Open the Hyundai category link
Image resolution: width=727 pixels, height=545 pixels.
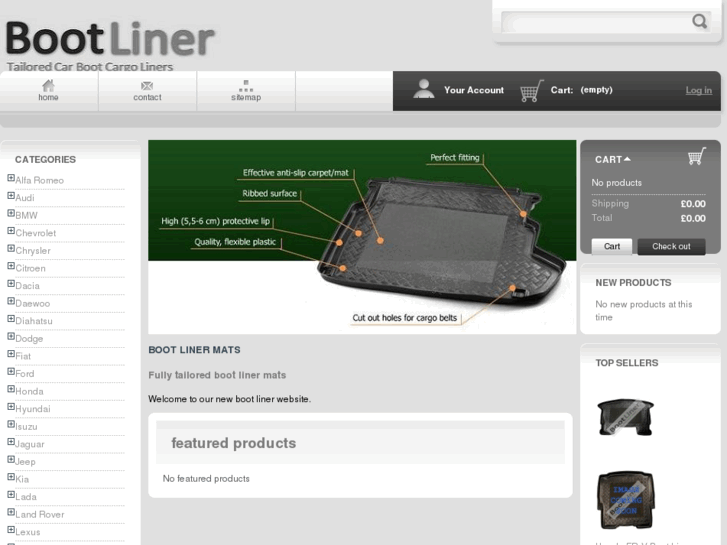pyautogui.click(x=33, y=410)
